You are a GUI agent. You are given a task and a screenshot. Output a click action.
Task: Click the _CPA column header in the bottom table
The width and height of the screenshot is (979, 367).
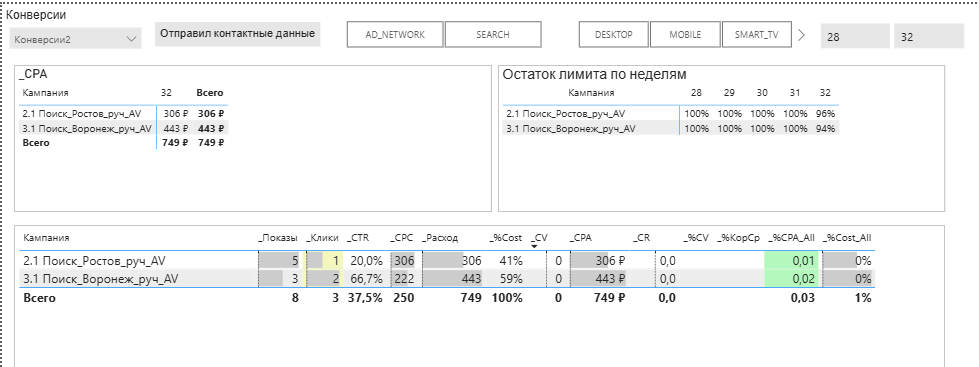580,238
